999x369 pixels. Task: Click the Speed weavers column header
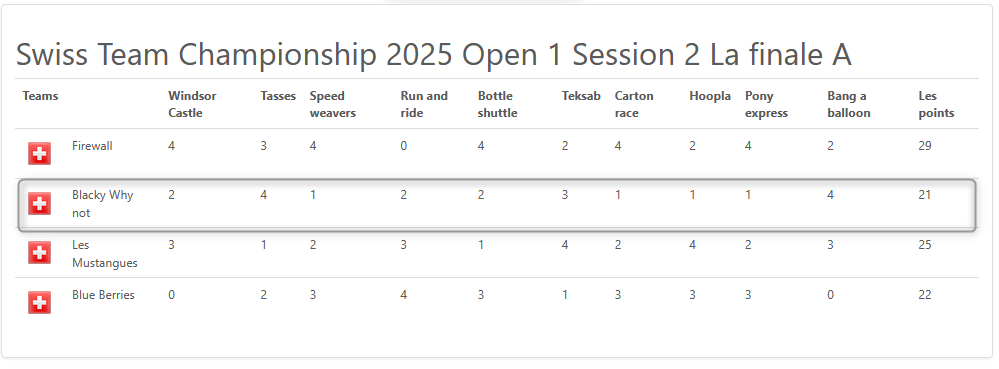click(x=333, y=105)
